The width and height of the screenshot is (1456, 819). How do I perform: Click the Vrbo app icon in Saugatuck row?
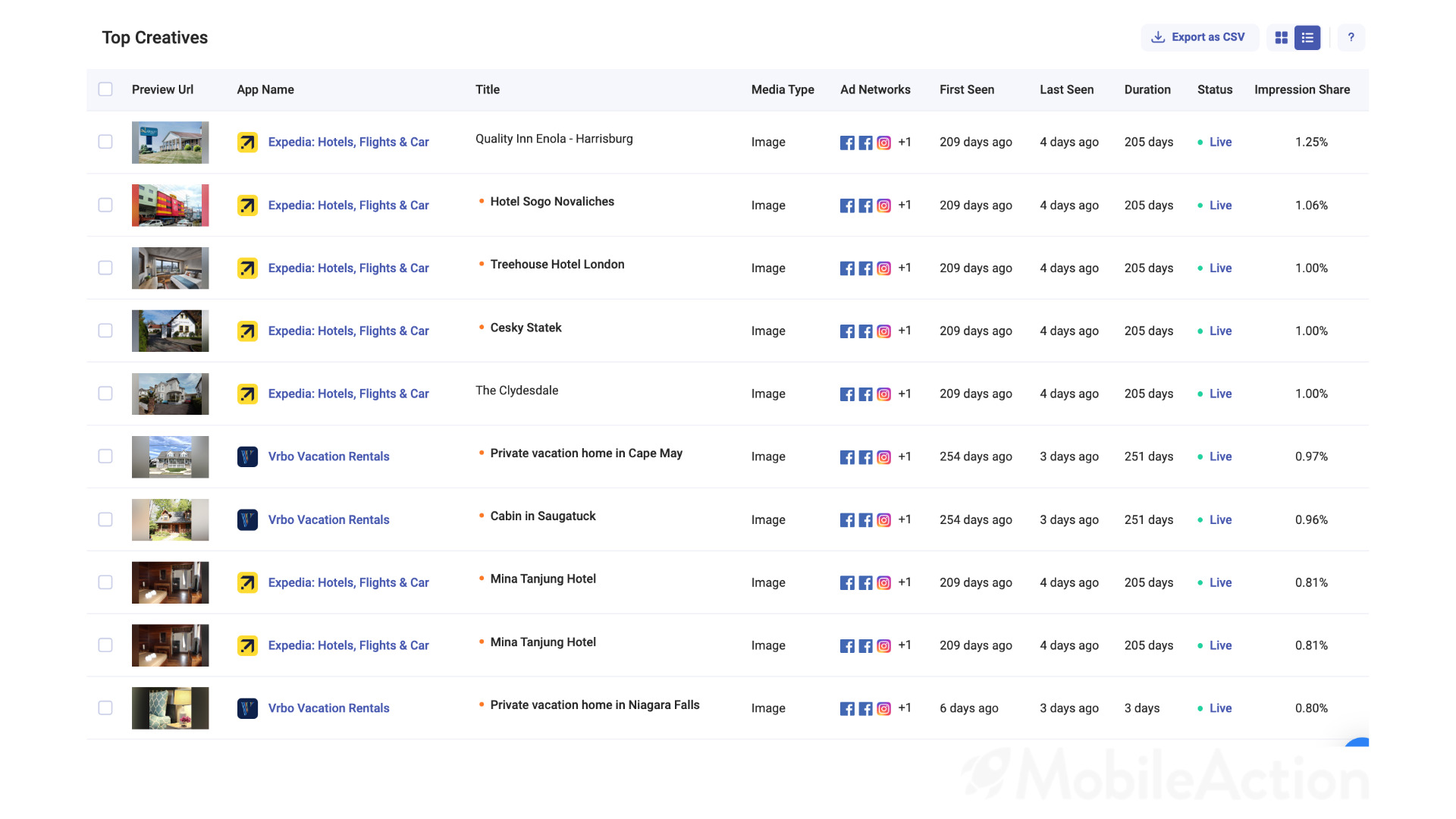click(x=247, y=519)
